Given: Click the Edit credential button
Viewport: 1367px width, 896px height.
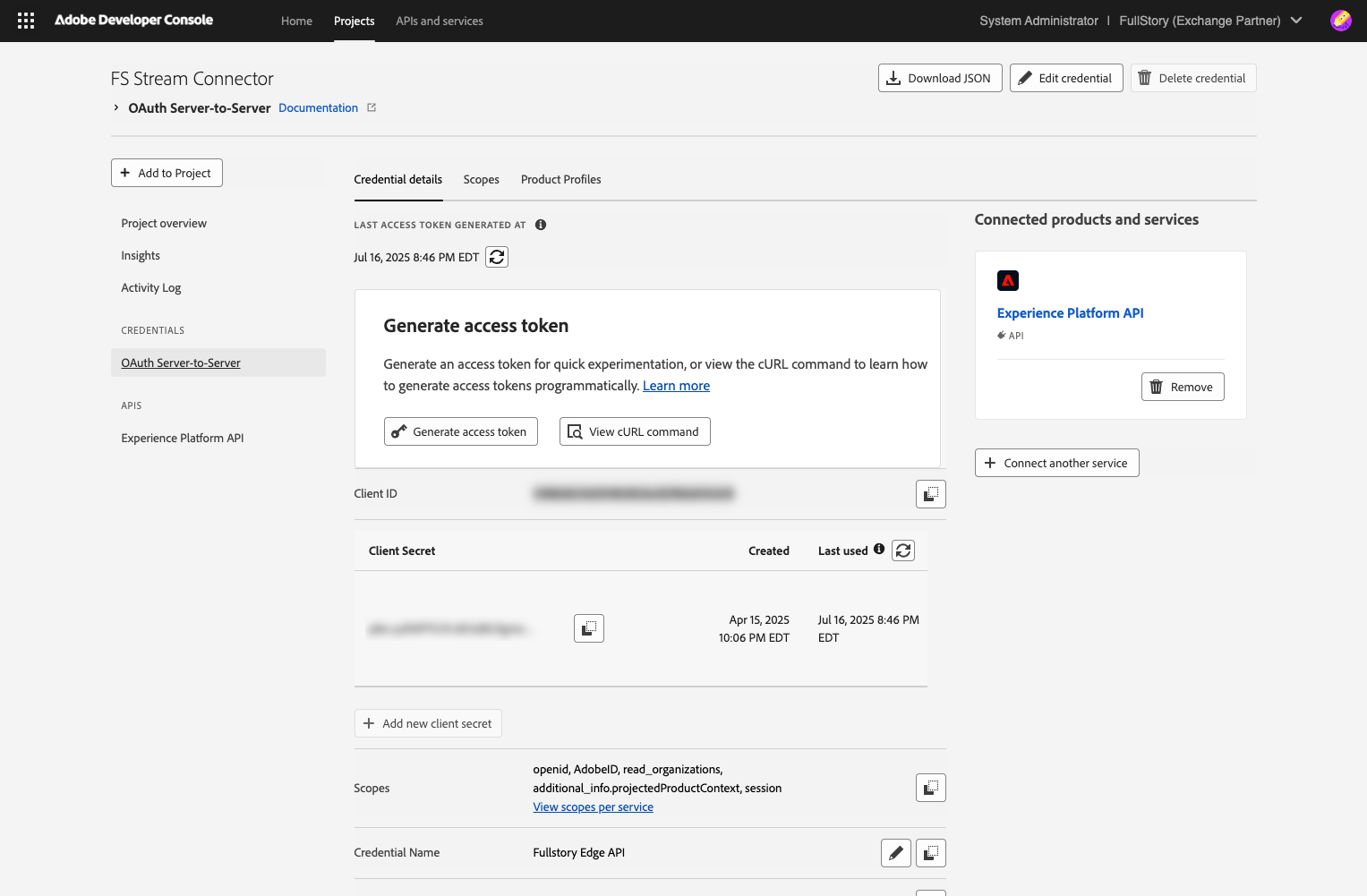Looking at the screenshot, I should 1066,78.
